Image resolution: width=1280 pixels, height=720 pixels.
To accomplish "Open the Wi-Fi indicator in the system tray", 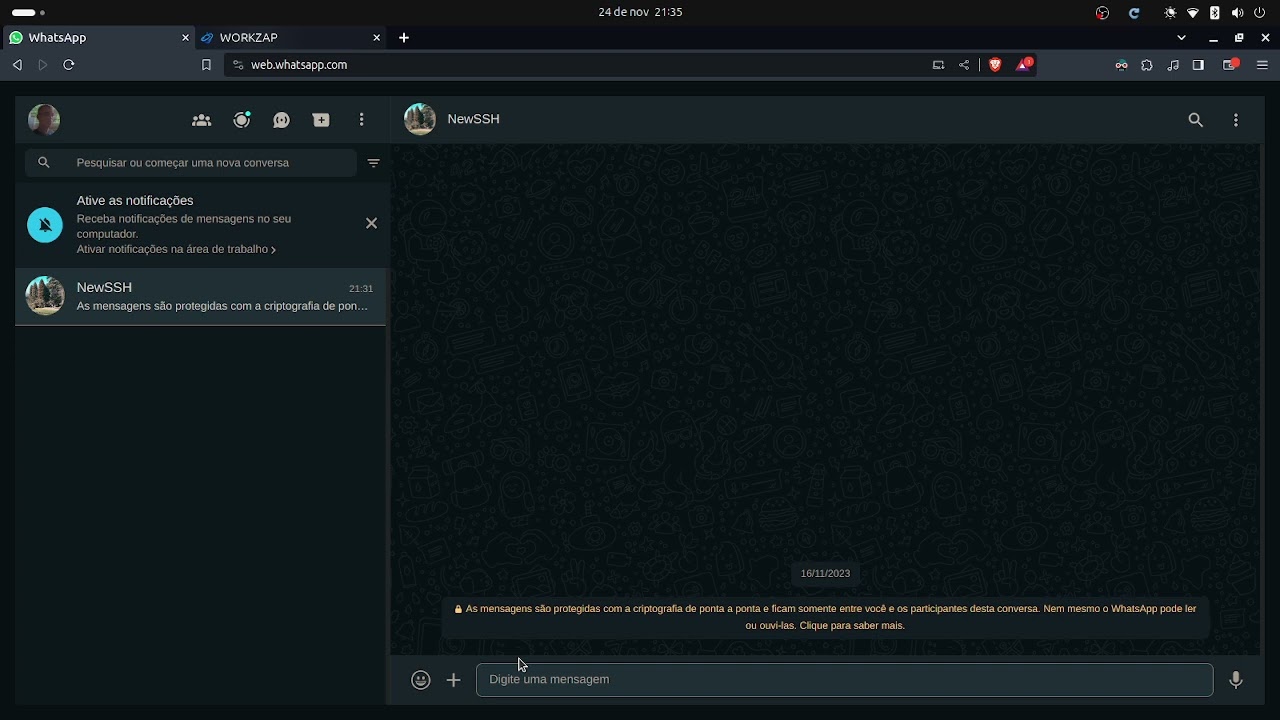I will (1193, 13).
